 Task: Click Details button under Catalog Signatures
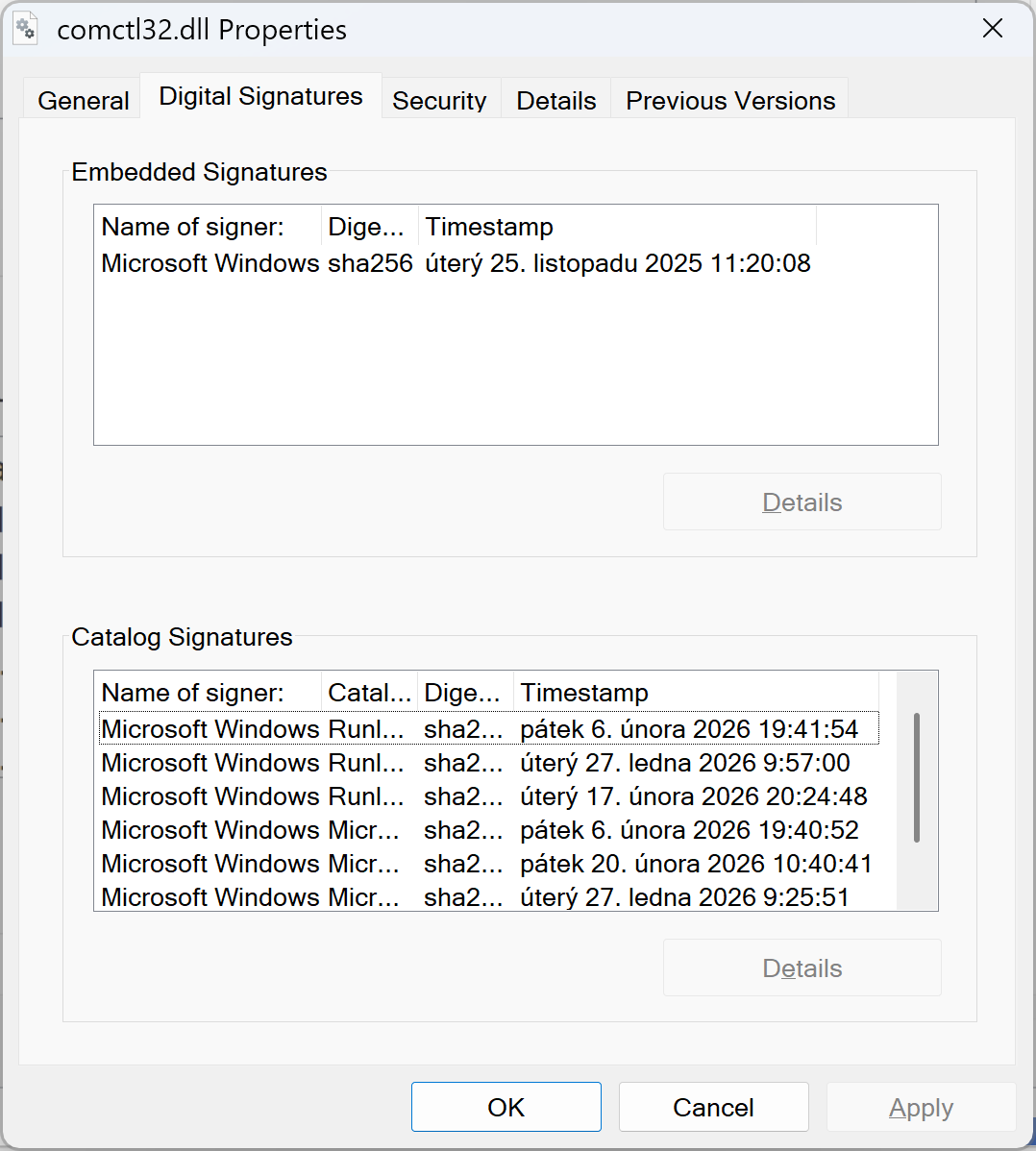802,967
